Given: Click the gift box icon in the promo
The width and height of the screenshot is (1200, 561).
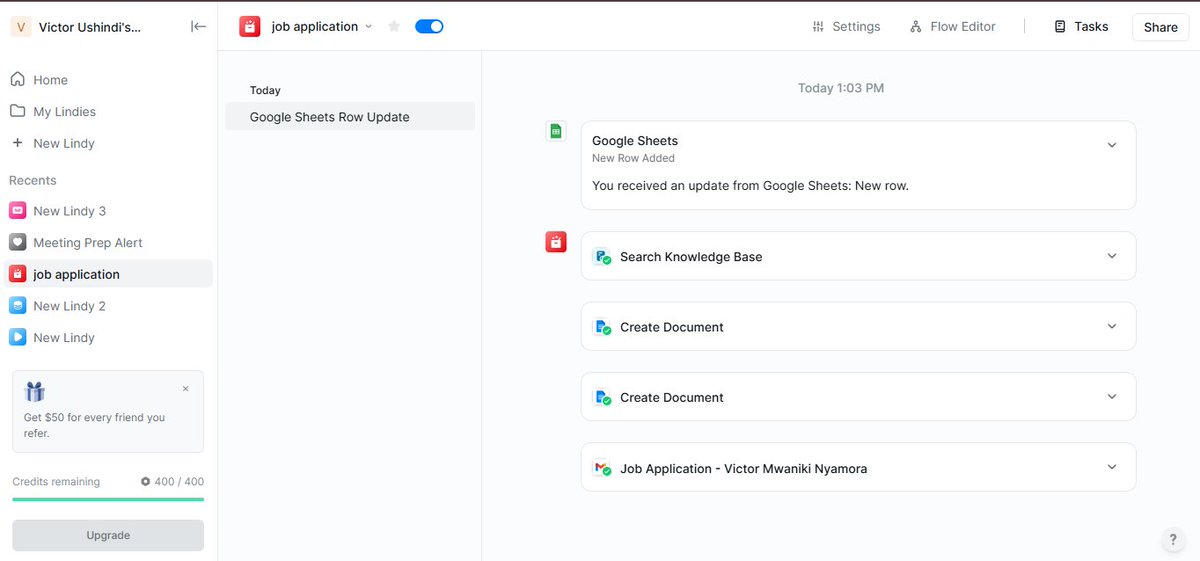Looking at the screenshot, I should (x=35, y=391).
